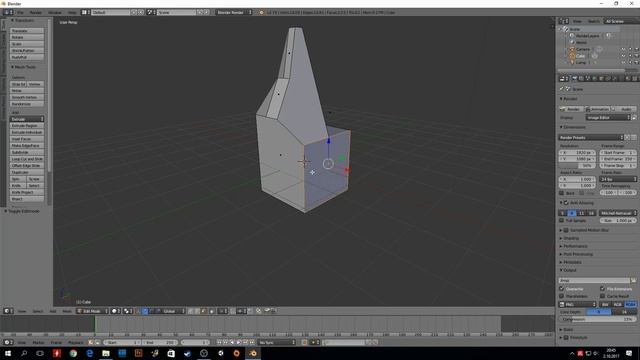Image resolution: width=640 pixels, height=360 pixels.
Task: Open the No Sync dropdown in timeline
Action: tap(277, 342)
